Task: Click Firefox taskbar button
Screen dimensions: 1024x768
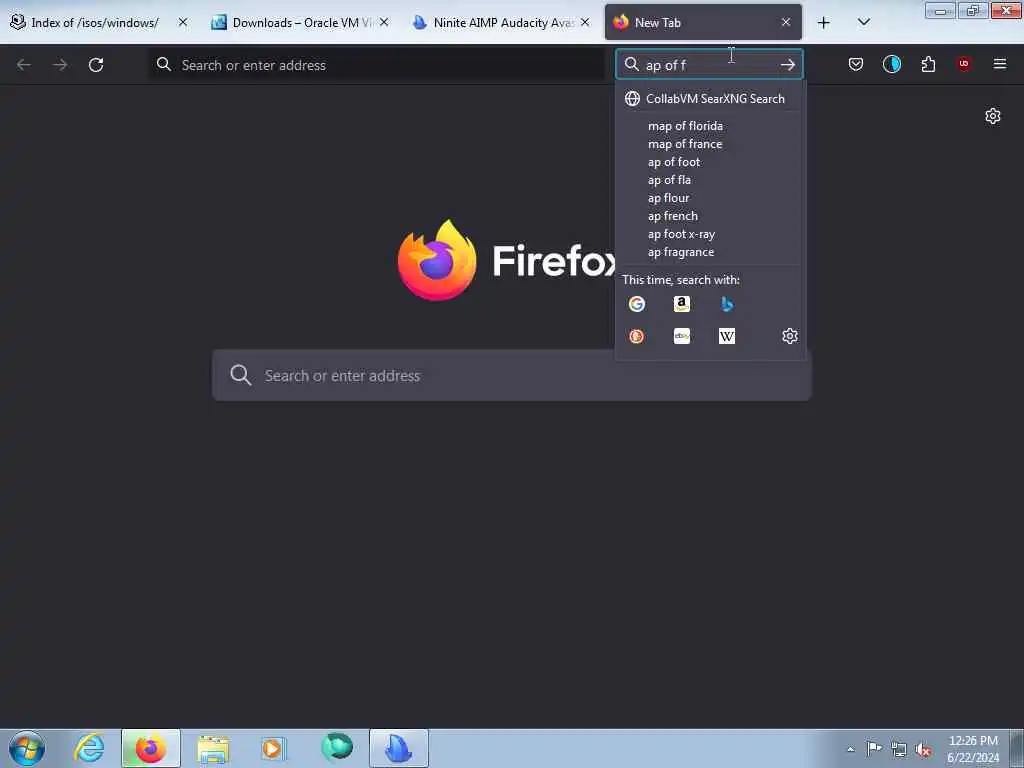Action: click(151, 748)
